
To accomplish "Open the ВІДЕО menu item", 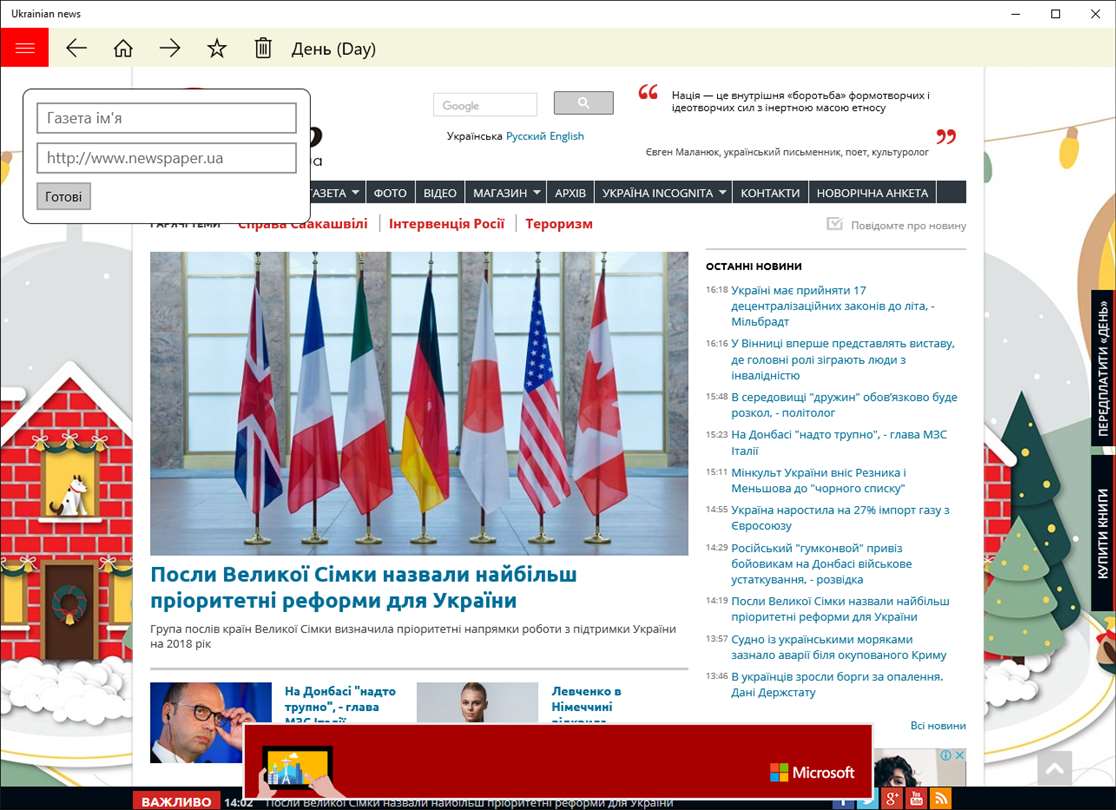I will (440, 193).
